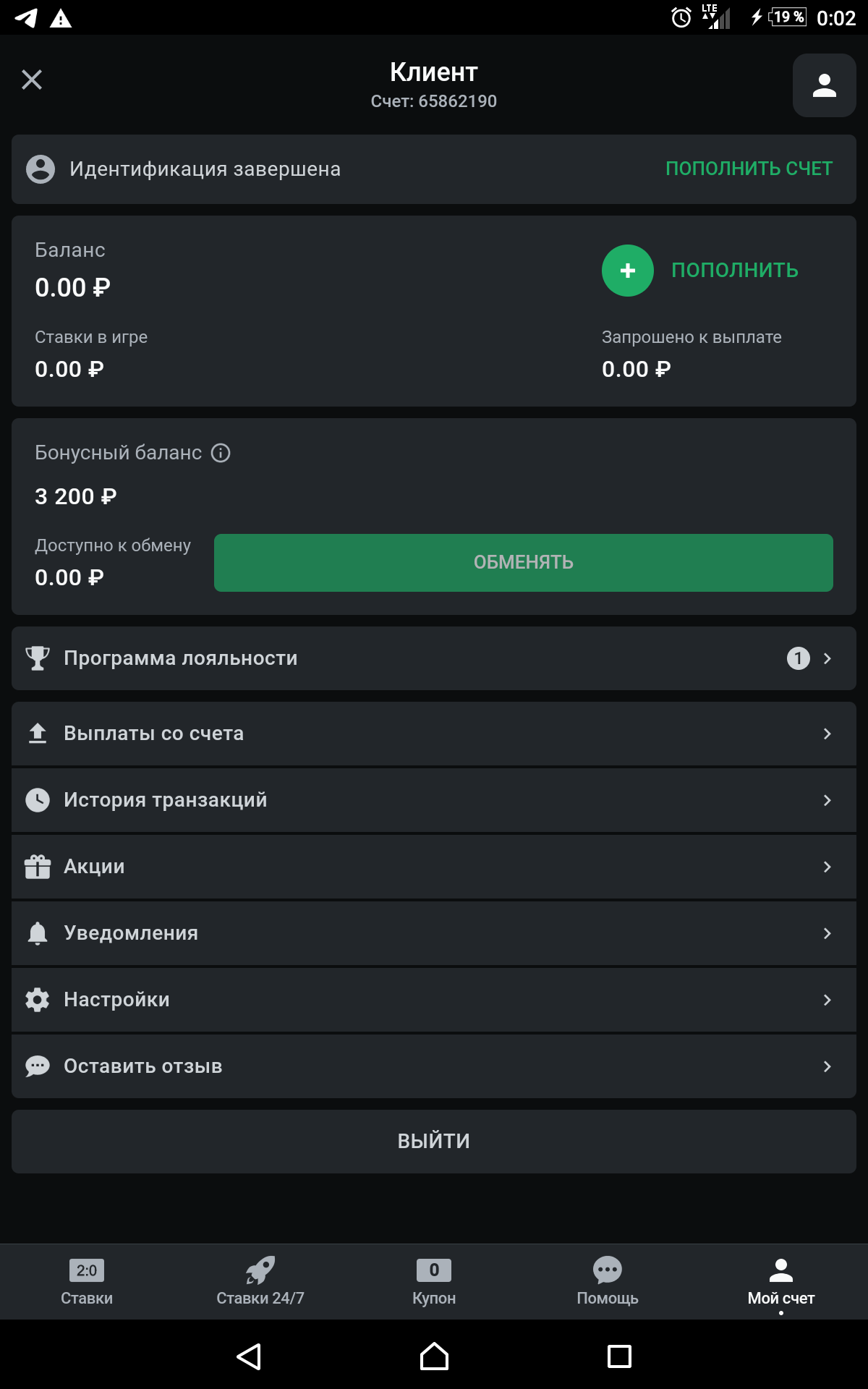This screenshot has width=868, height=1389.
Task: Tap the green plus deposit icon
Action: (x=628, y=271)
